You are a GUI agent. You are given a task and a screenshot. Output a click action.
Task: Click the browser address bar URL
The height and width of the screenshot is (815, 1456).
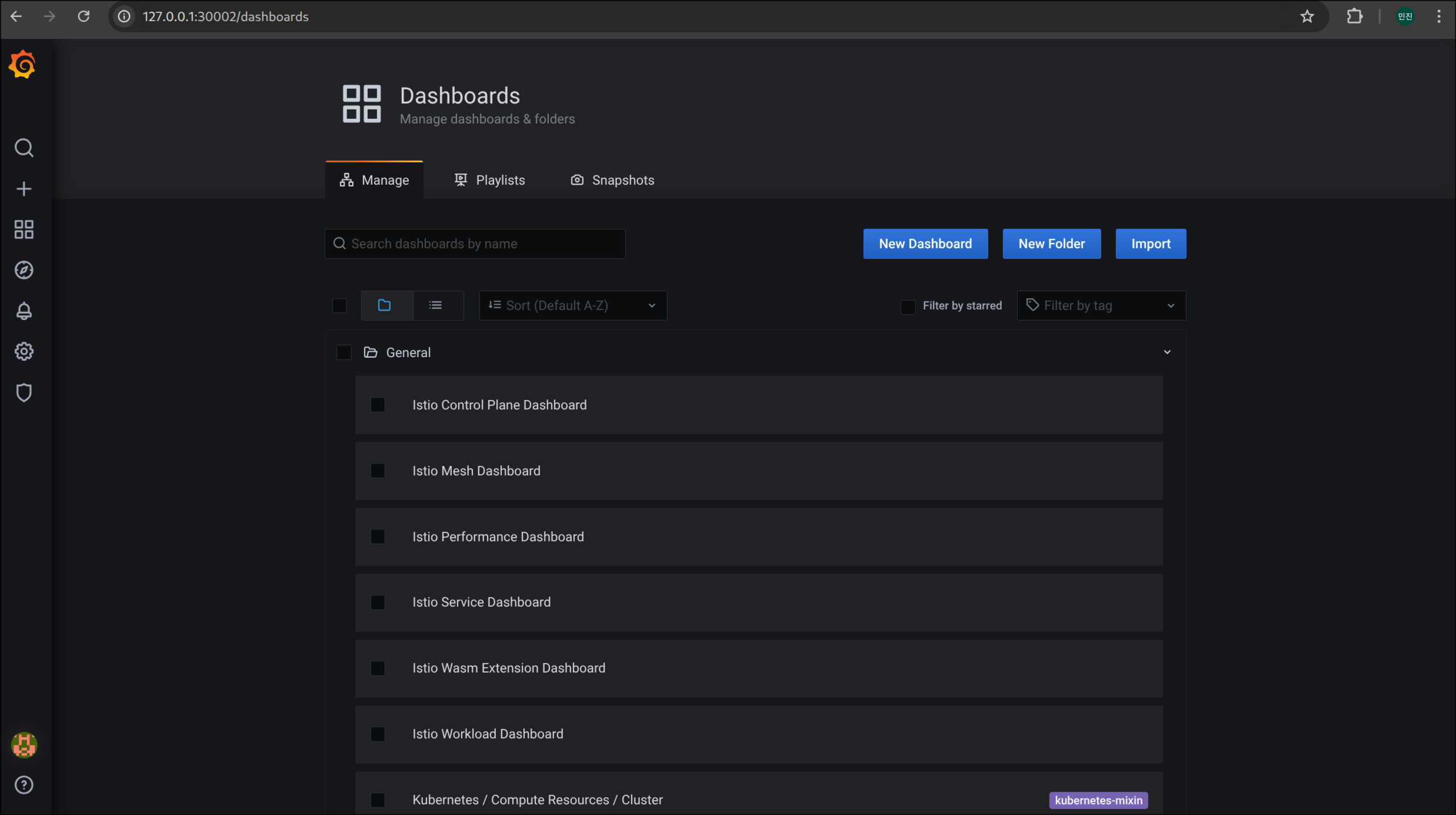pyautogui.click(x=225, y=16)
